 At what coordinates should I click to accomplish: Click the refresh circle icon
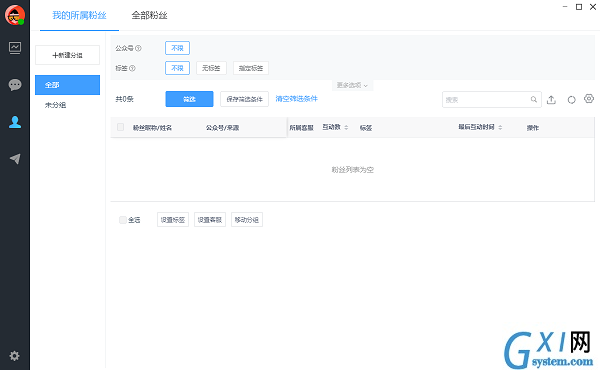[x=571, y=99]
